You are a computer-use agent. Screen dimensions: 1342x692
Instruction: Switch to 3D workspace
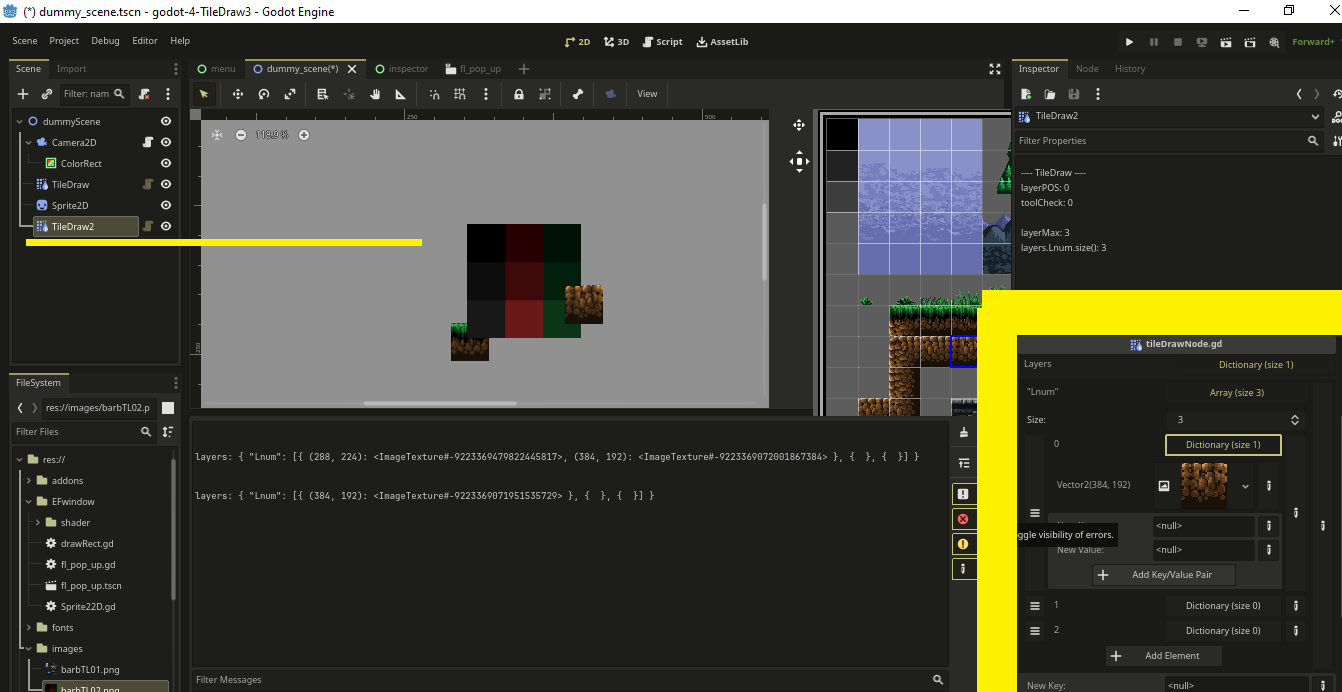coord(616,42)
